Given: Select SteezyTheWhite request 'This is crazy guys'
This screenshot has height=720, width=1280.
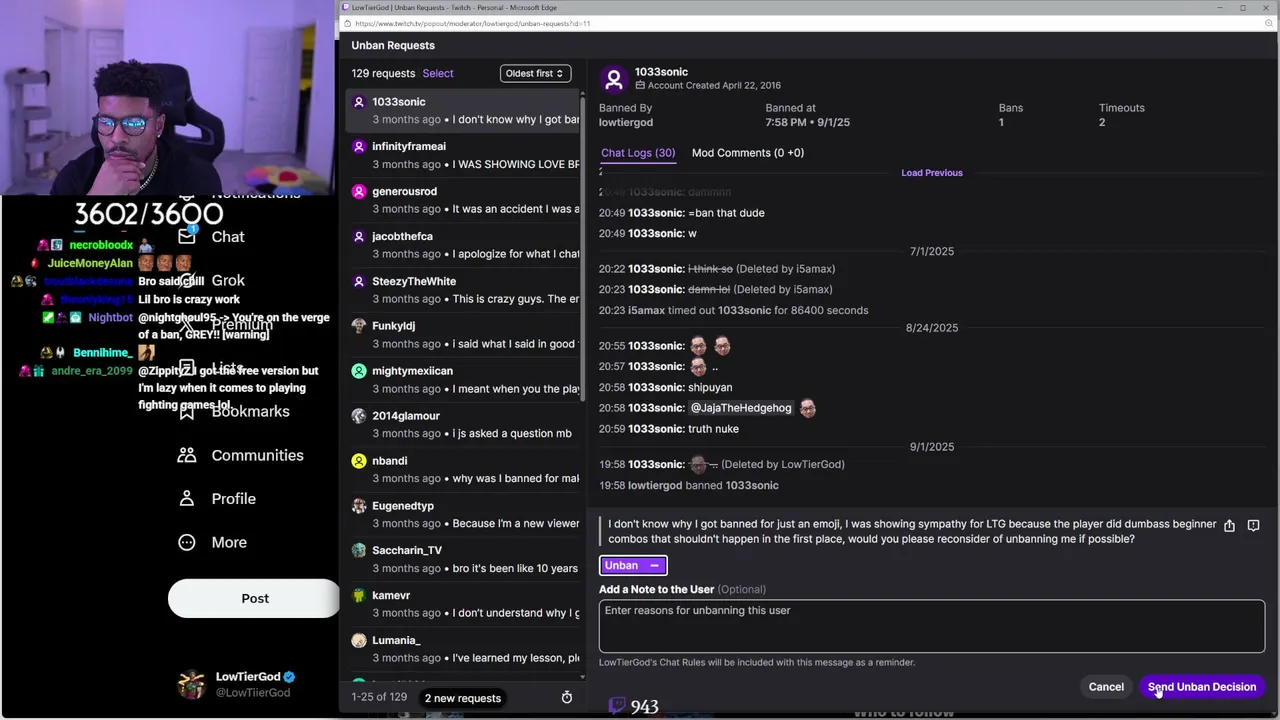Looking at the screenshot, I should point(464,290).
